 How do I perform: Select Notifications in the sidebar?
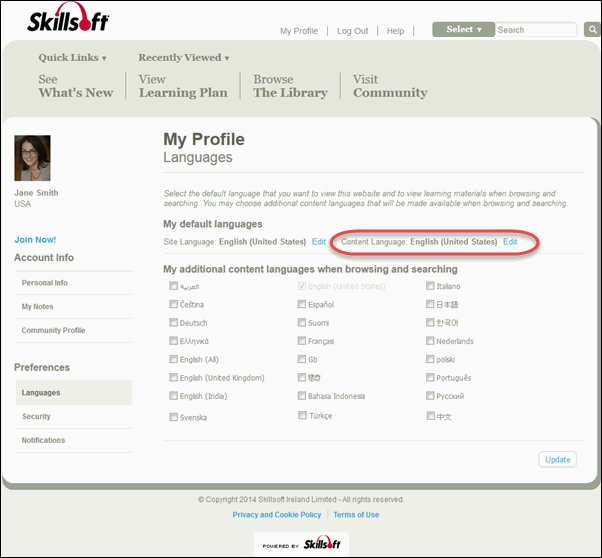tap(43, 440)
